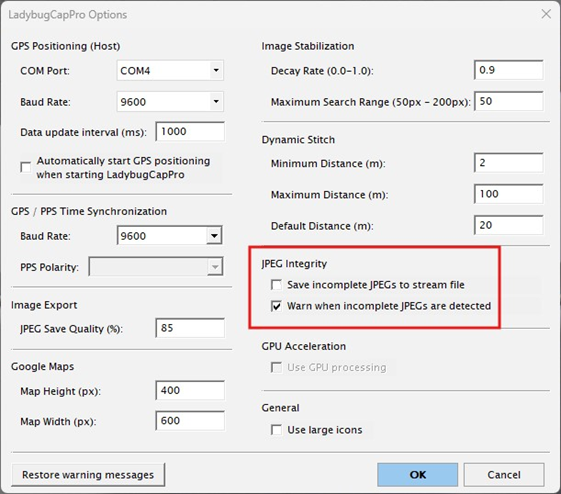Open the PPS Polarity dropdown
Screen dimensions: 561x494
[x=156, y=266]
